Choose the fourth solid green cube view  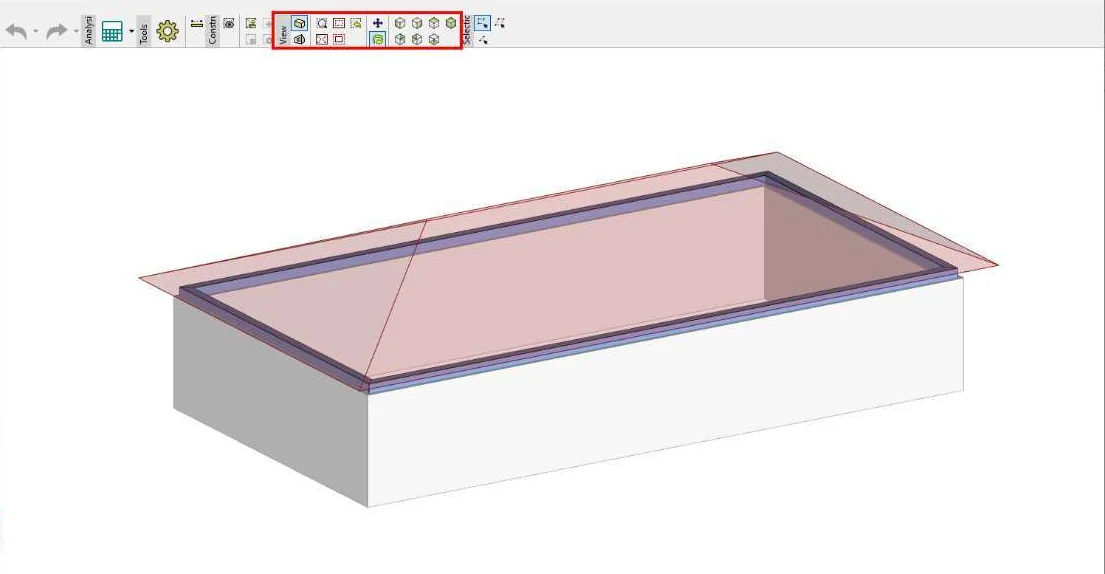(451, 23)
